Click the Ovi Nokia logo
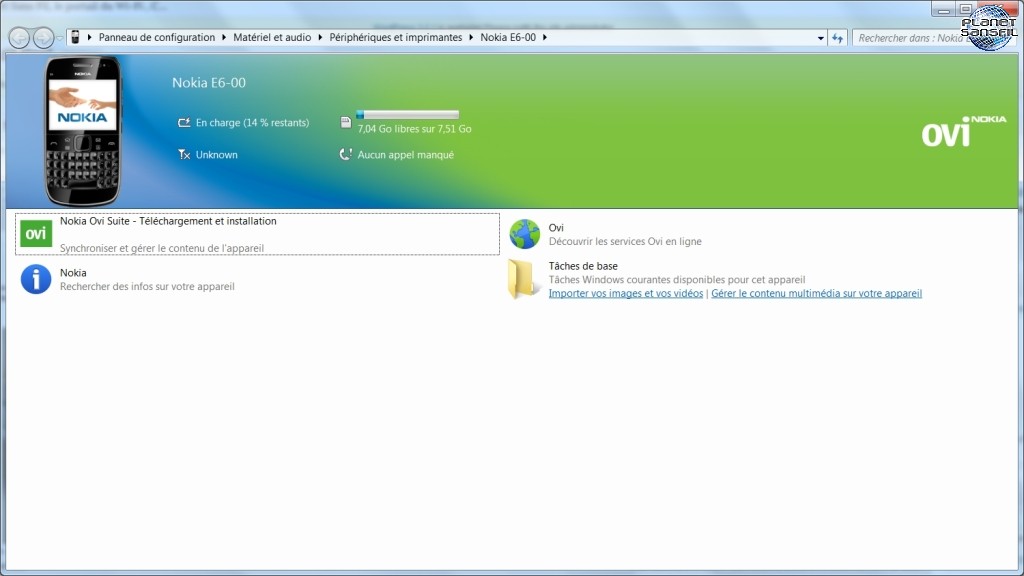The height and width of the screenshot is (576, 1024). 963,131
